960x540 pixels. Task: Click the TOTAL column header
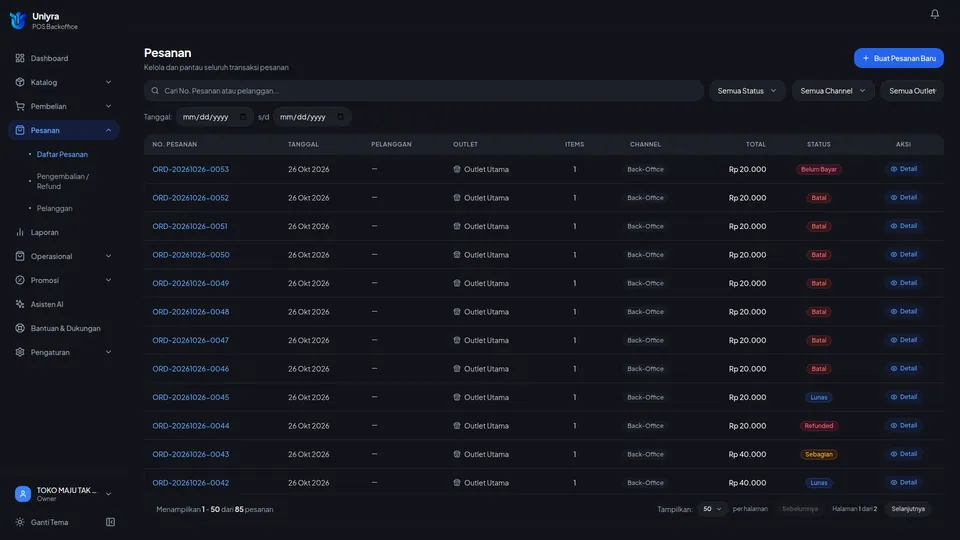756,144
